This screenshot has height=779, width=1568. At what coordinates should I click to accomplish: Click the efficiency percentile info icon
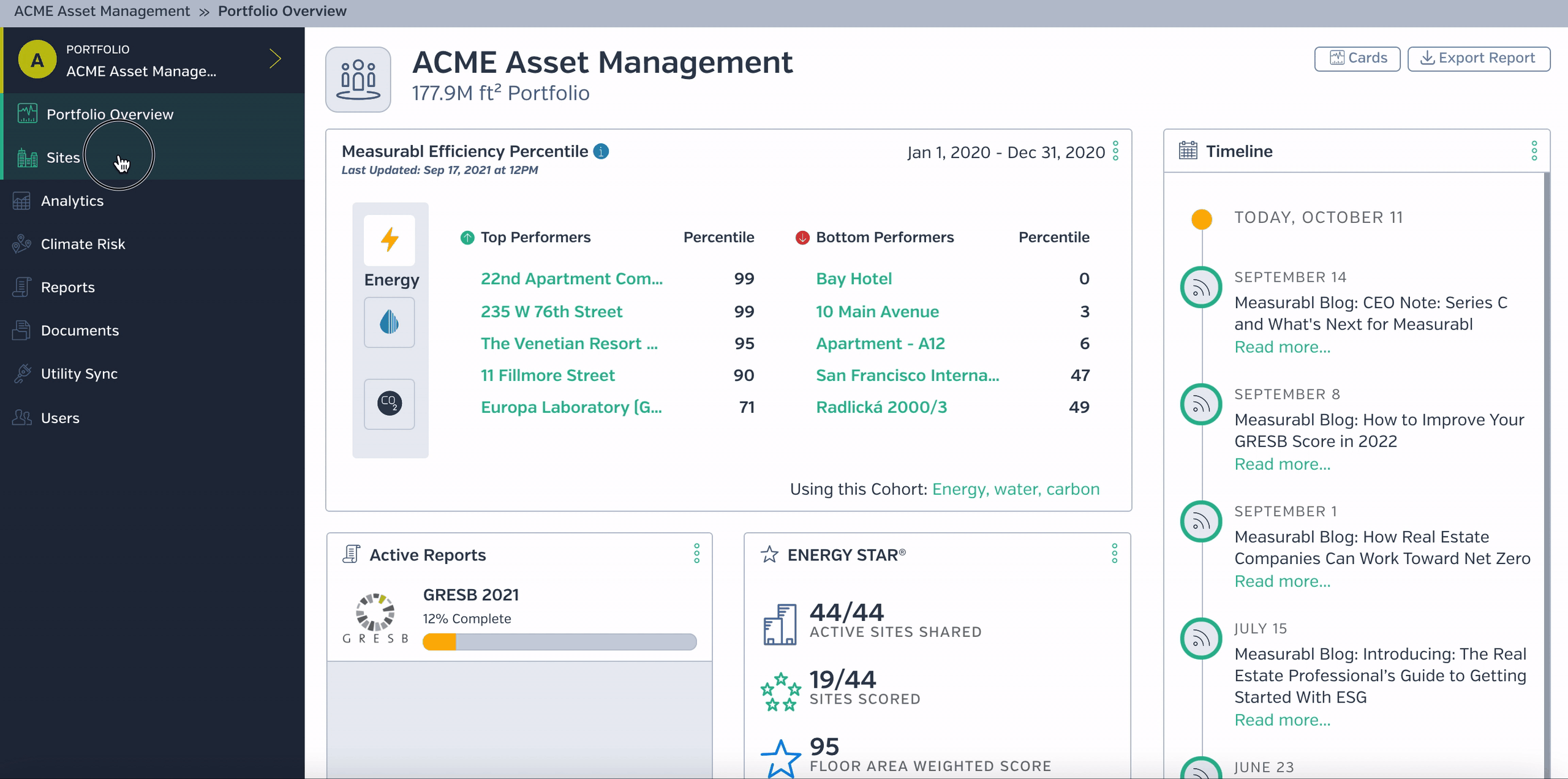click(x=601, y=151)
